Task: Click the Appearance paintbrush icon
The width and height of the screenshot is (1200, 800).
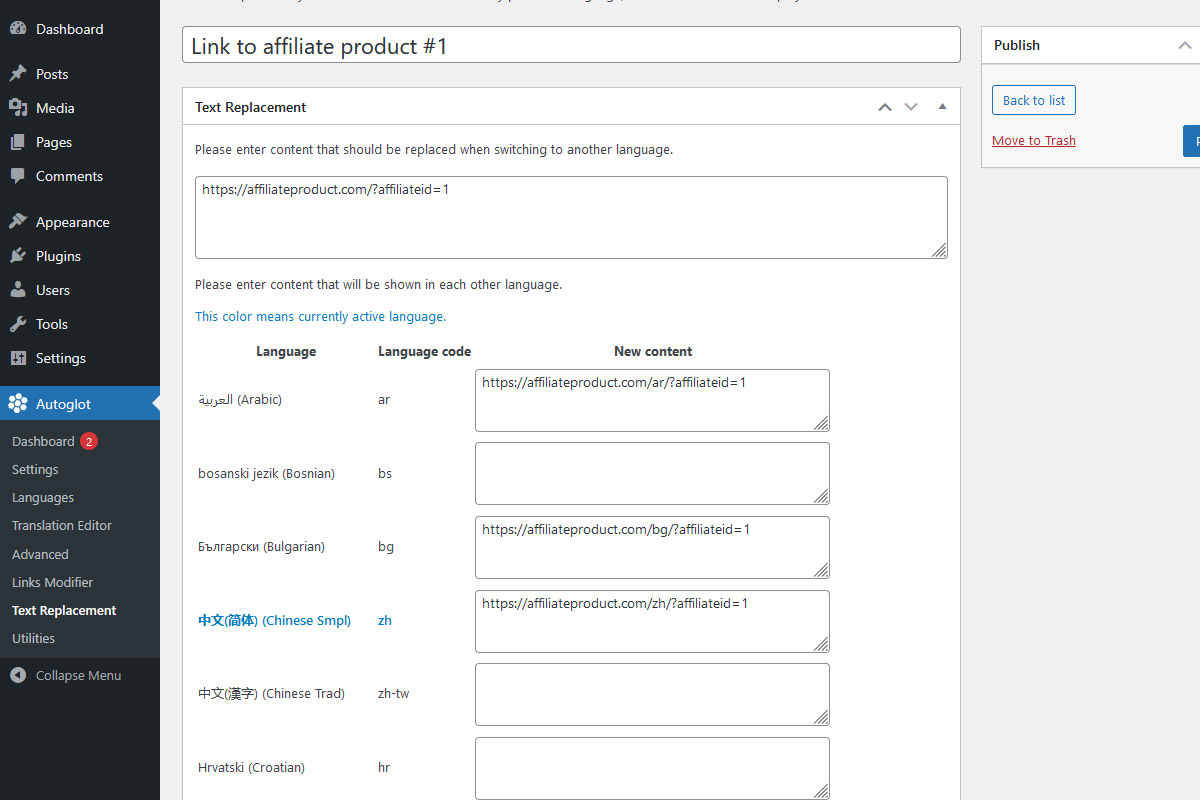Action: pyautogui.click(x=18, y=222)
